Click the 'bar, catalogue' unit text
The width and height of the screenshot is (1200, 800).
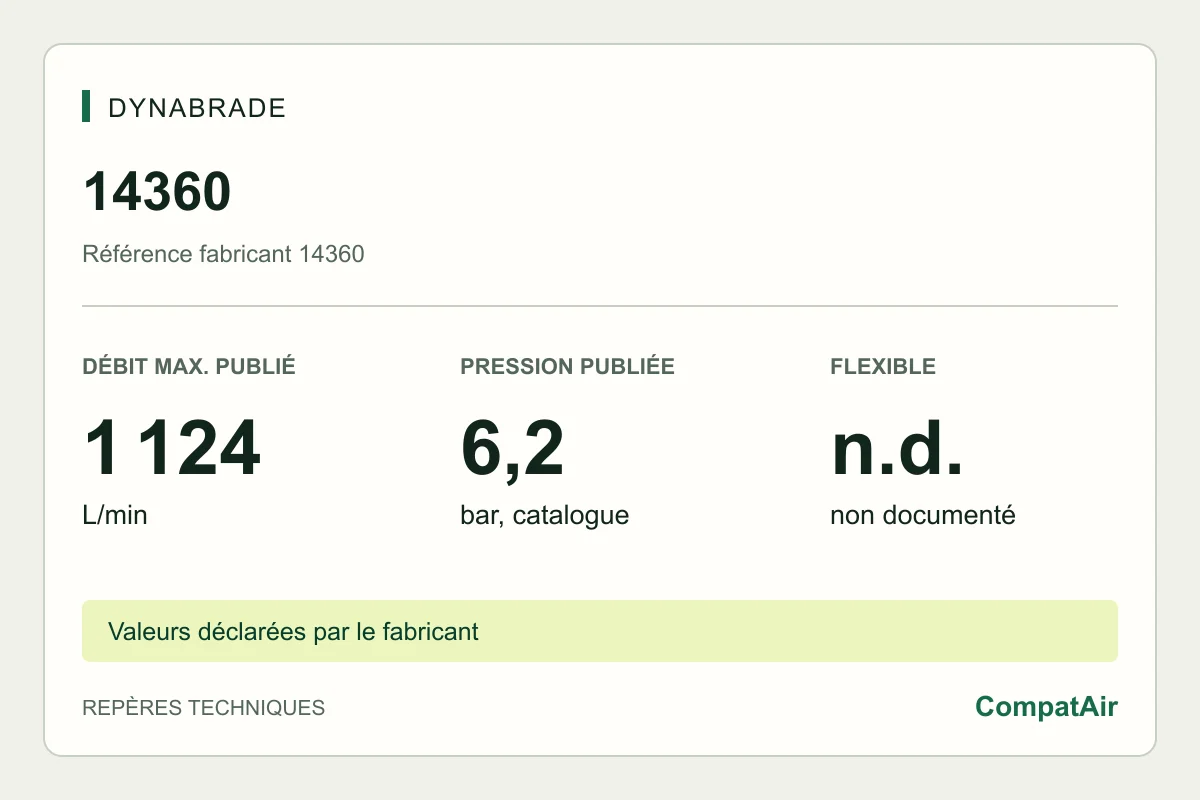pos(545,516)
